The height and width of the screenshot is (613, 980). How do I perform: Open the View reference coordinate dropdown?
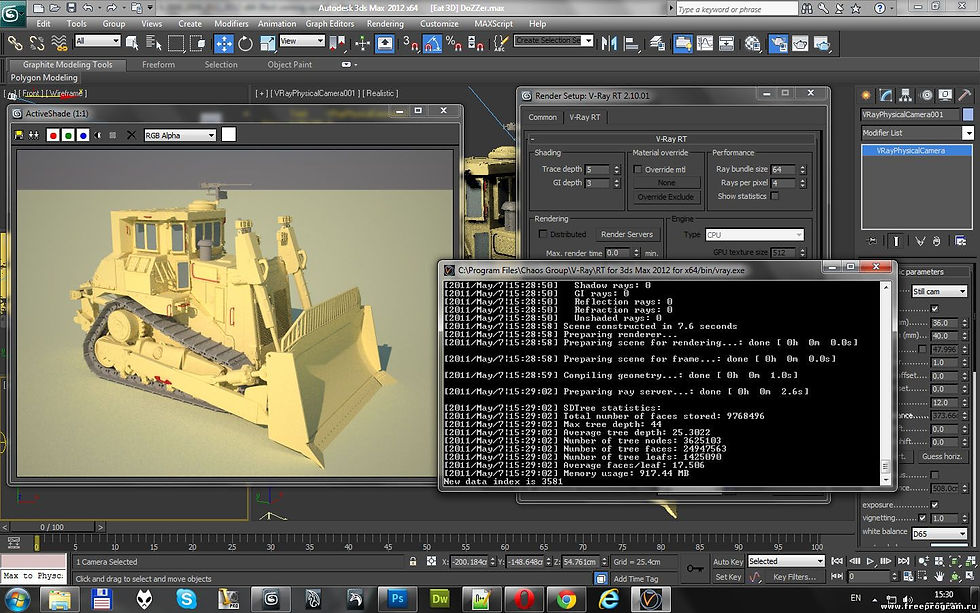(302, 41)
